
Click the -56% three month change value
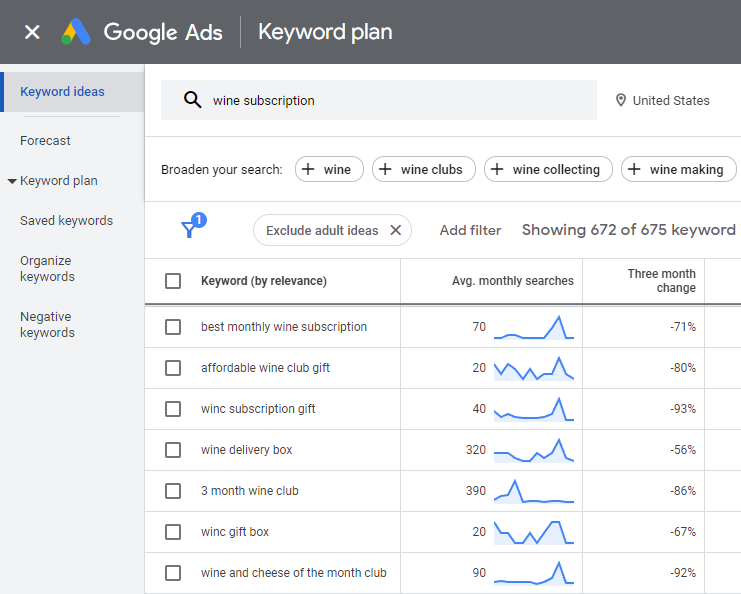tap(683, 450)
